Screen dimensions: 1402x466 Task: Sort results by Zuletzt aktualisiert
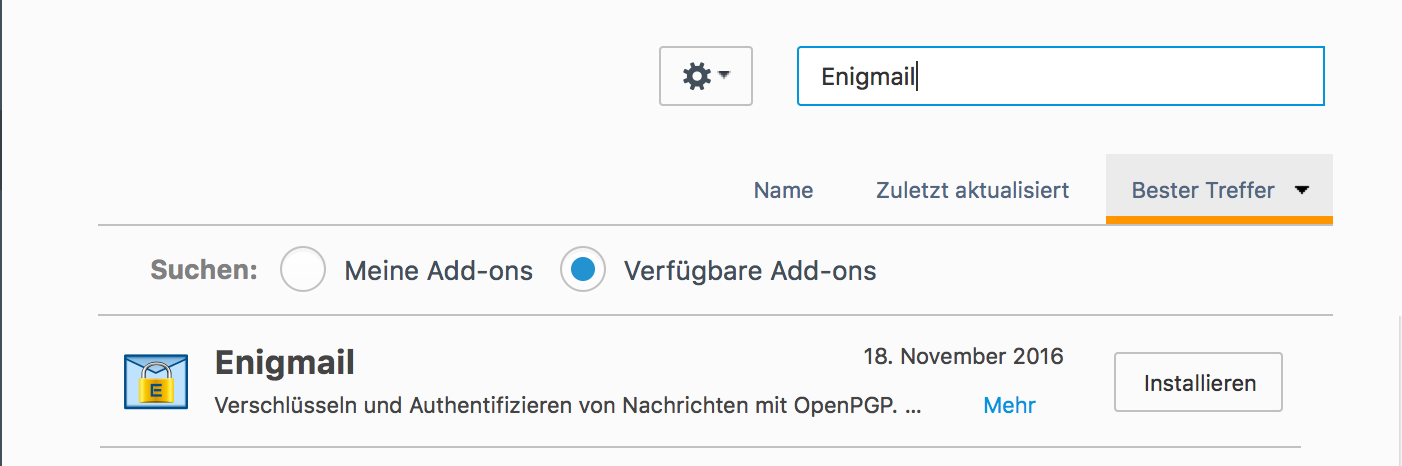tap(973, 190)
